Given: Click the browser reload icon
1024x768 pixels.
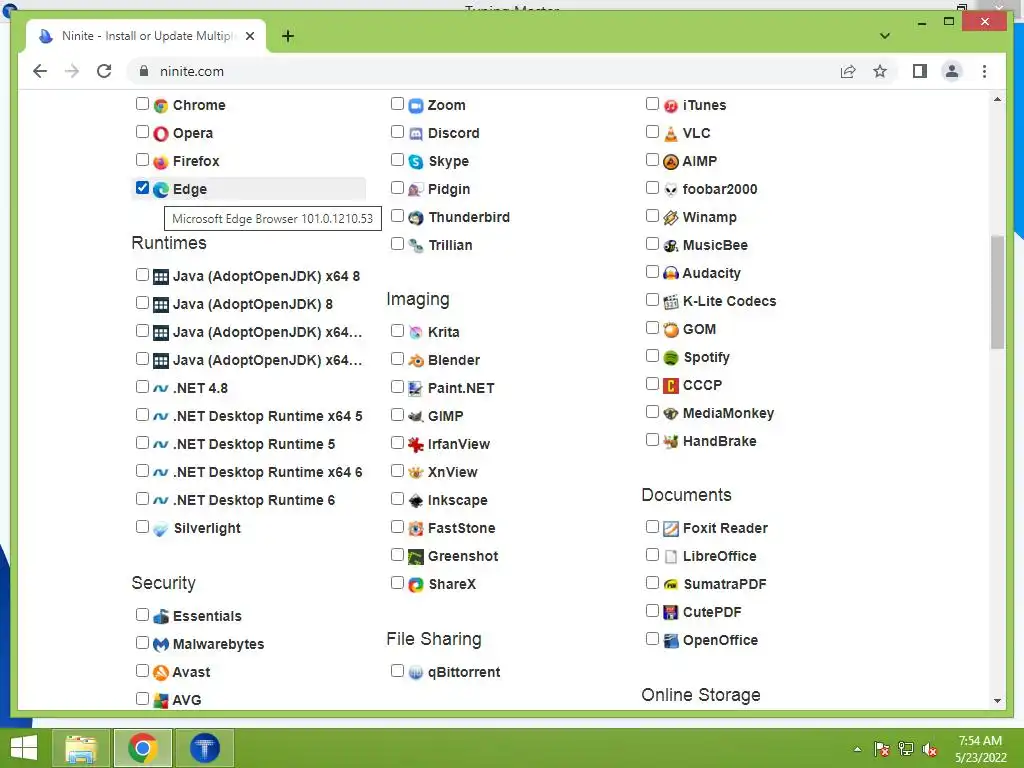Looking at the screenshot, I should tap(104, 71).
